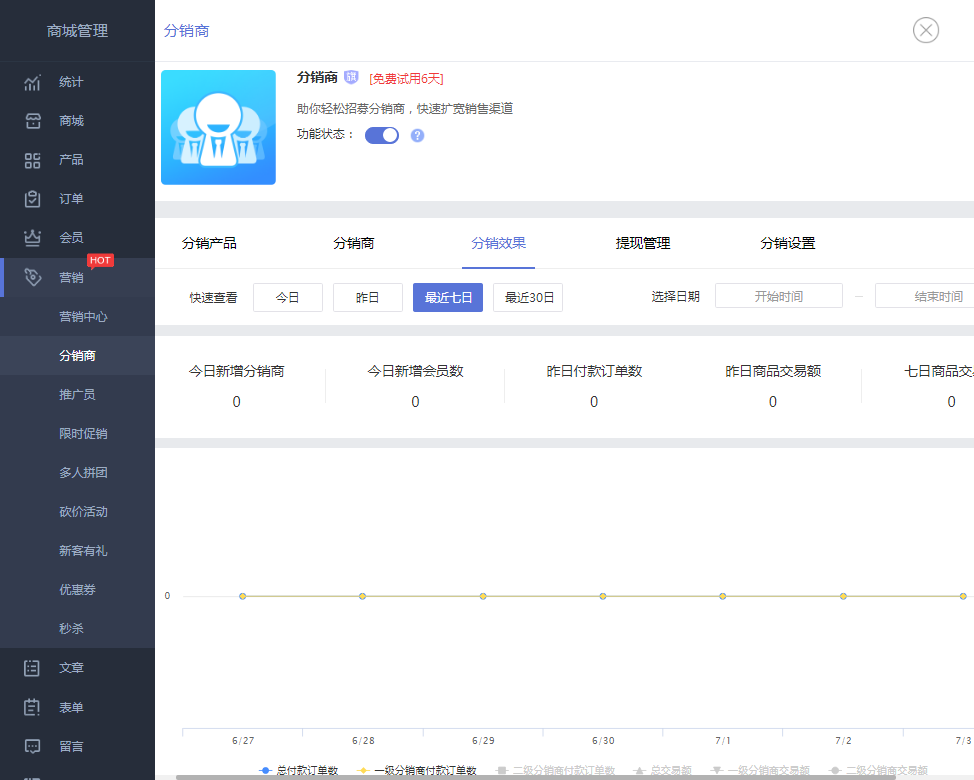Screen dimensions: 974x780
Task: Select the 最近七日 quick filter
Action: pyautogui.click(x=448, y=297)
